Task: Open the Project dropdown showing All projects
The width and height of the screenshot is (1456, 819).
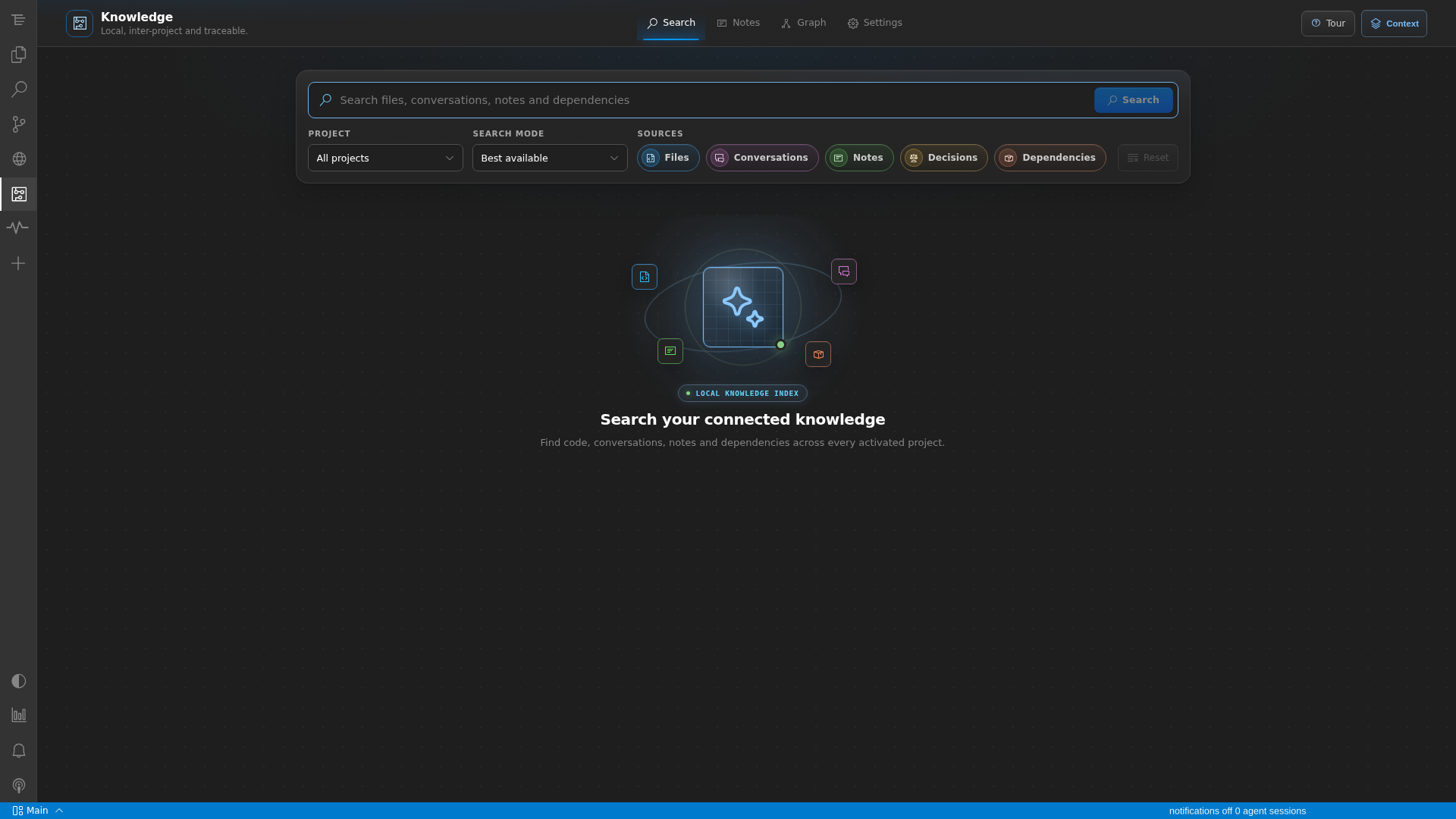Action: tap(385, 158)
